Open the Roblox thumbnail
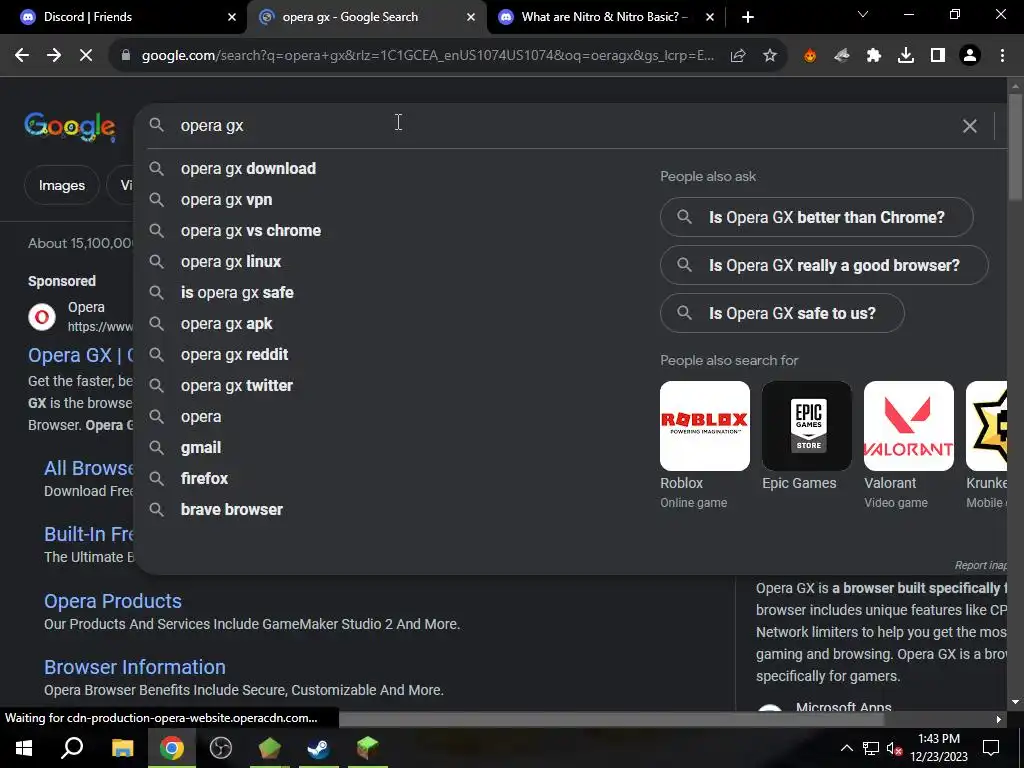 [x=705, y=426]
